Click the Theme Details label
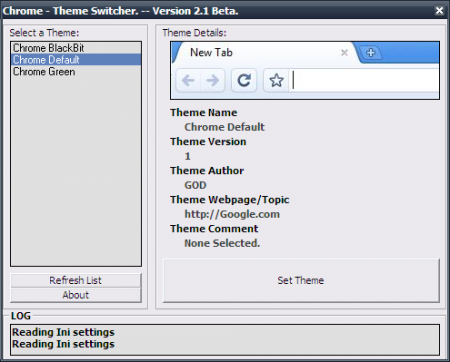This screenshot has width=450, height=362. pyautogui.click(x=194, y=33)
